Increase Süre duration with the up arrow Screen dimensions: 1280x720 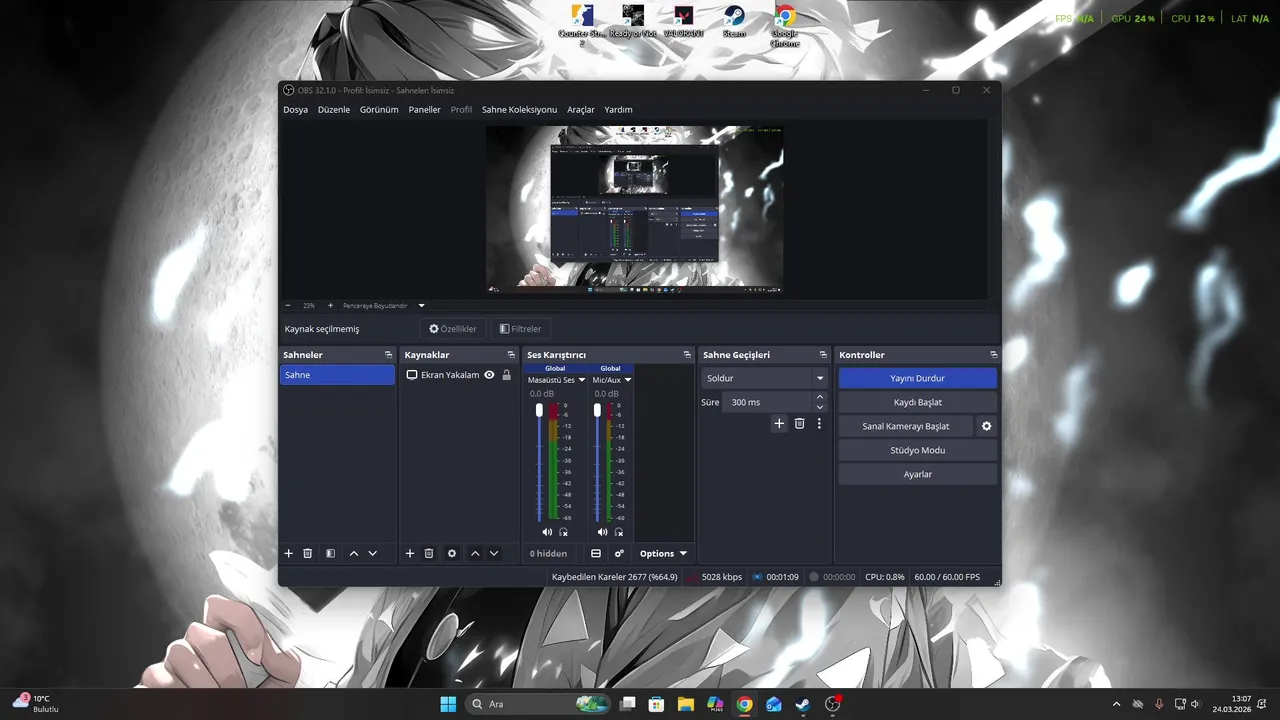coord(820,397)
